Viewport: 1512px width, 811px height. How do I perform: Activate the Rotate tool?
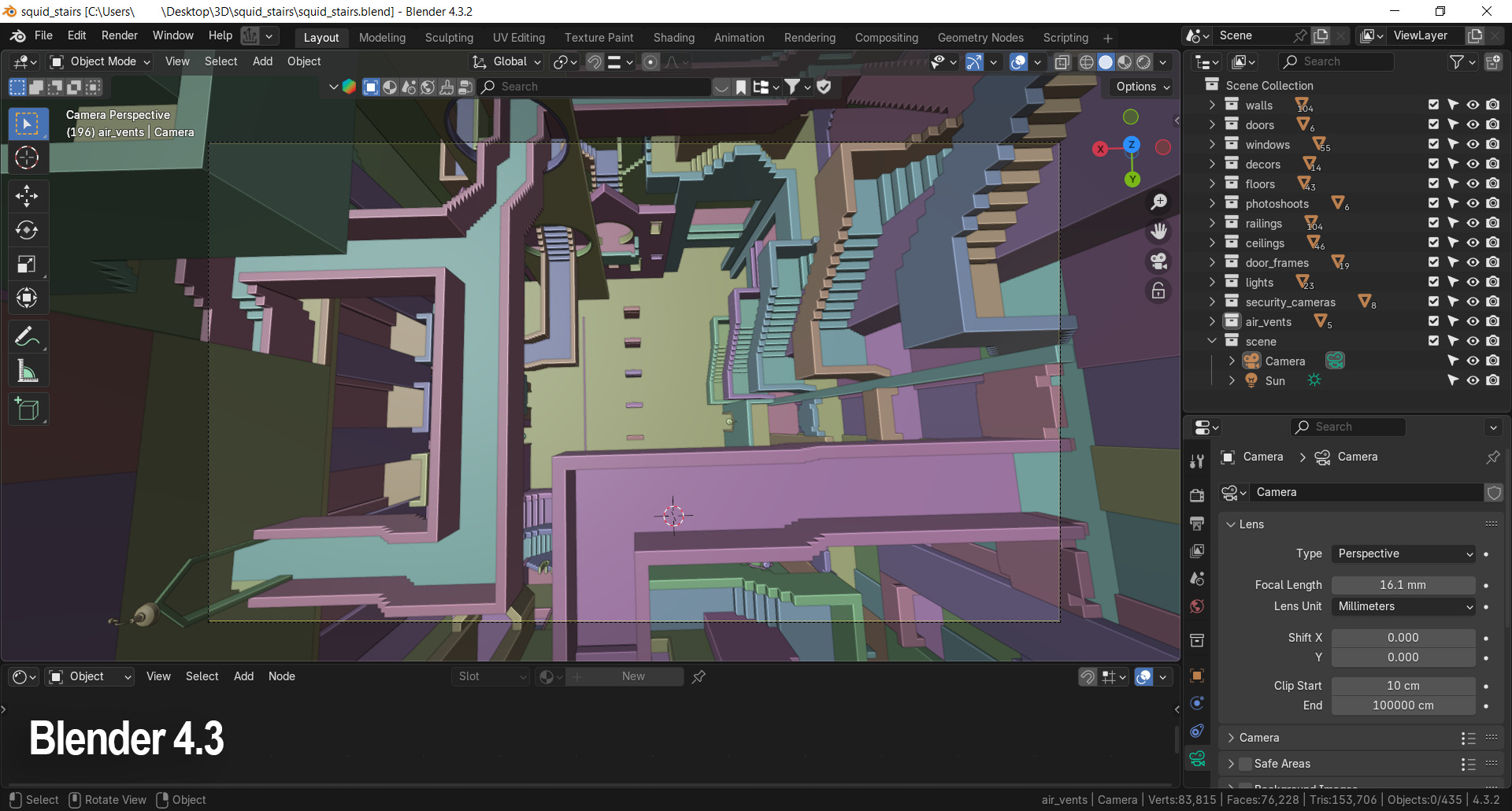(28, 230)
